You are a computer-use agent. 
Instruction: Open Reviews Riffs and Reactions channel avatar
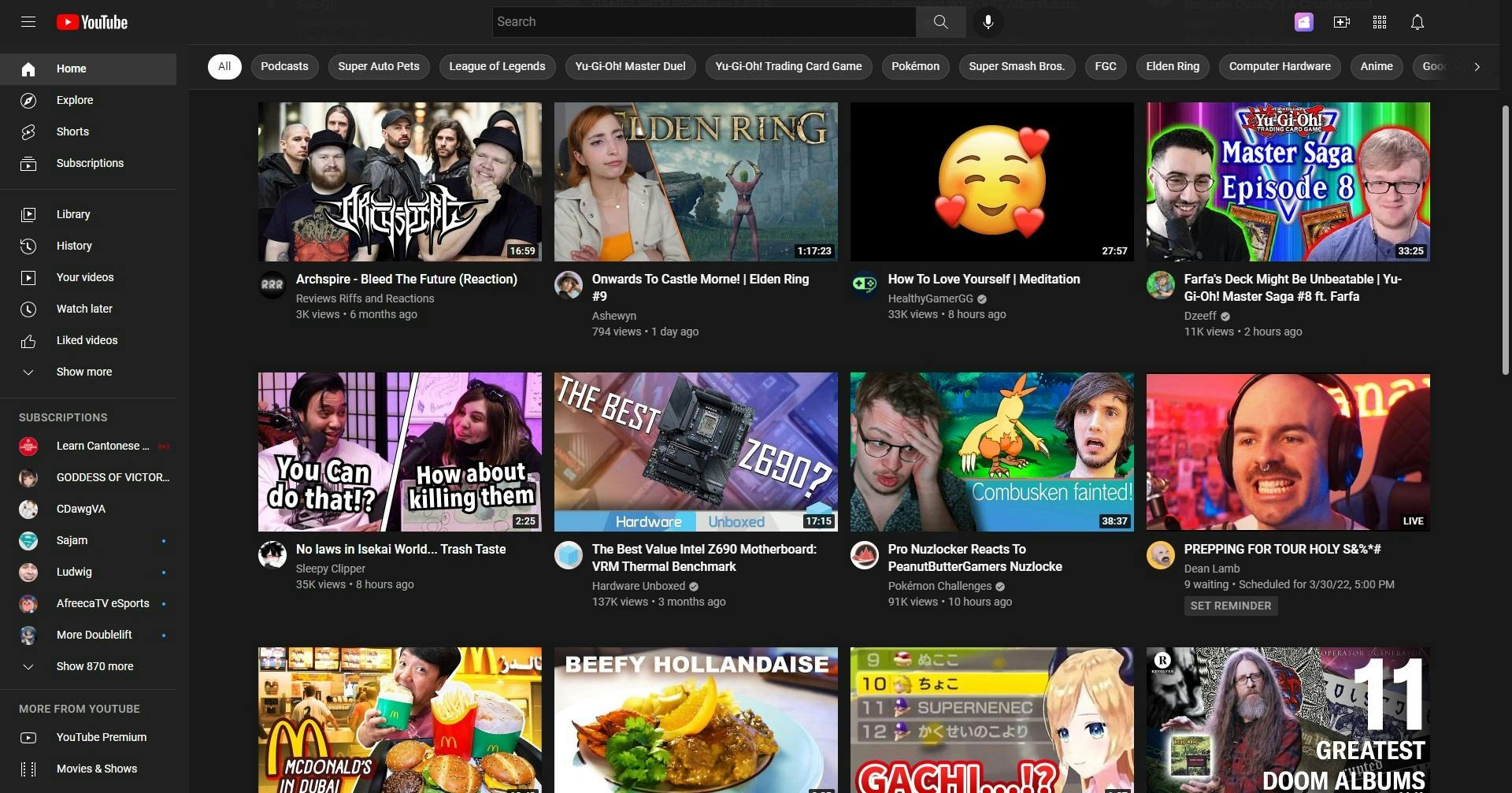click(x=272, y=285)
